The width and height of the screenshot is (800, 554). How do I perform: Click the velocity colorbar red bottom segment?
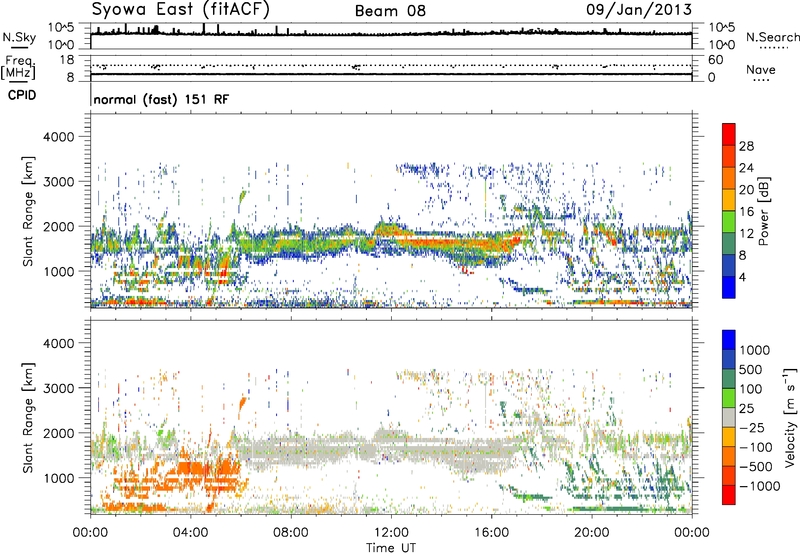click(729, 495)
